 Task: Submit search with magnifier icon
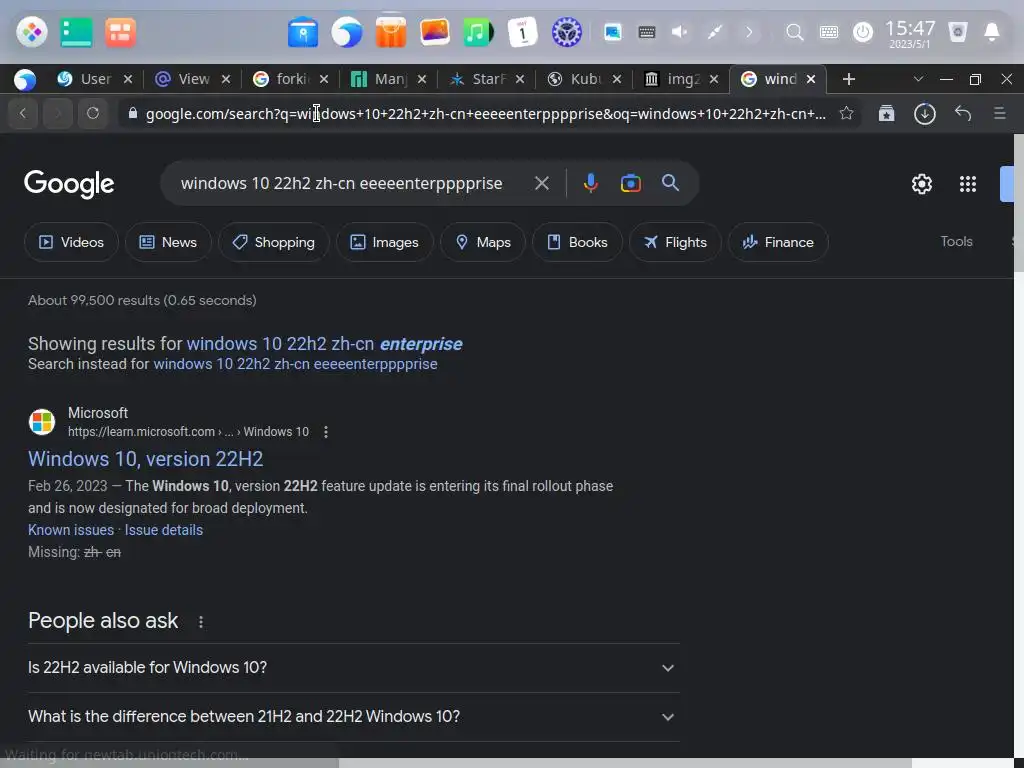(670, 183)
